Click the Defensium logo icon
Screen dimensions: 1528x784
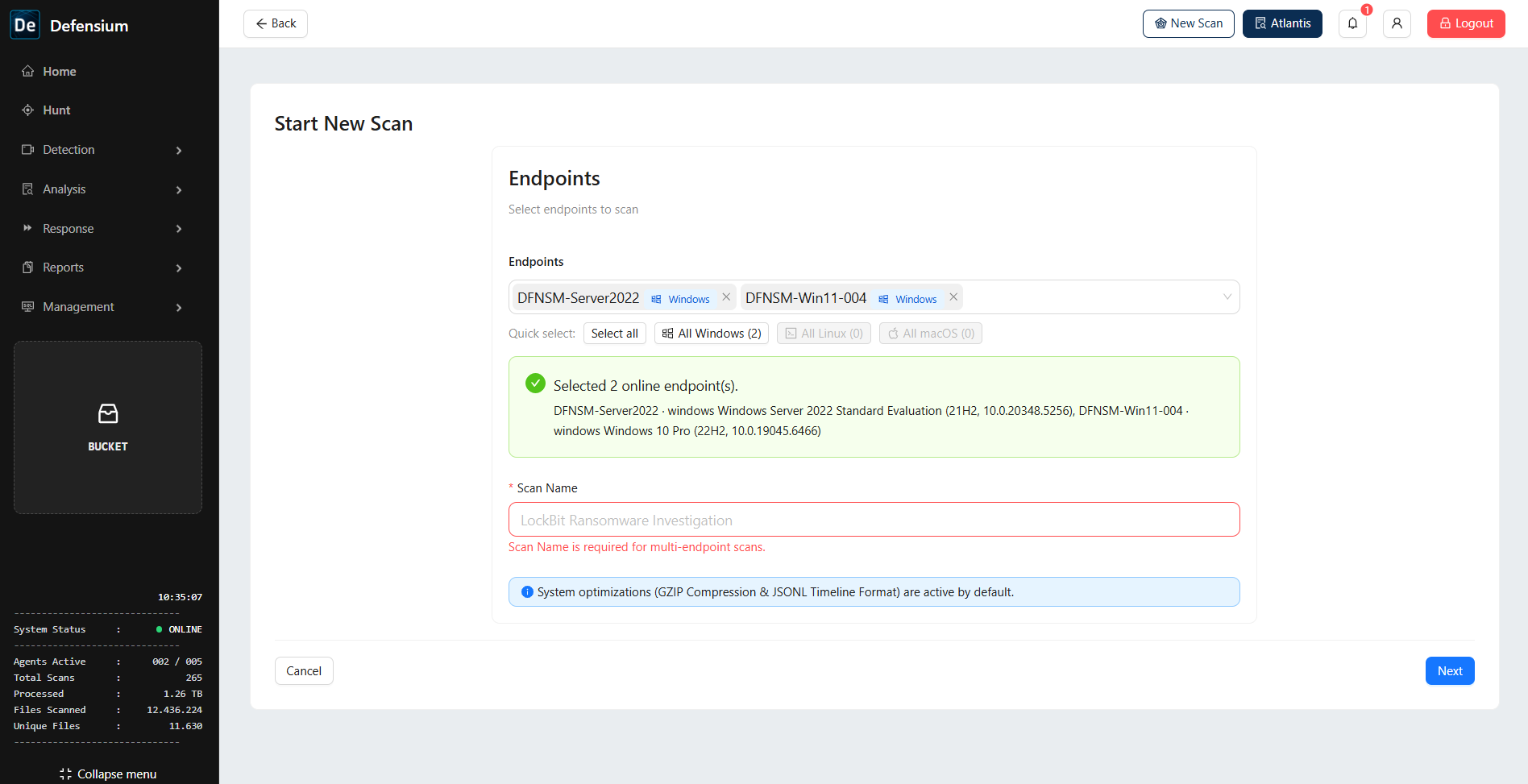[x=25, y=25]
